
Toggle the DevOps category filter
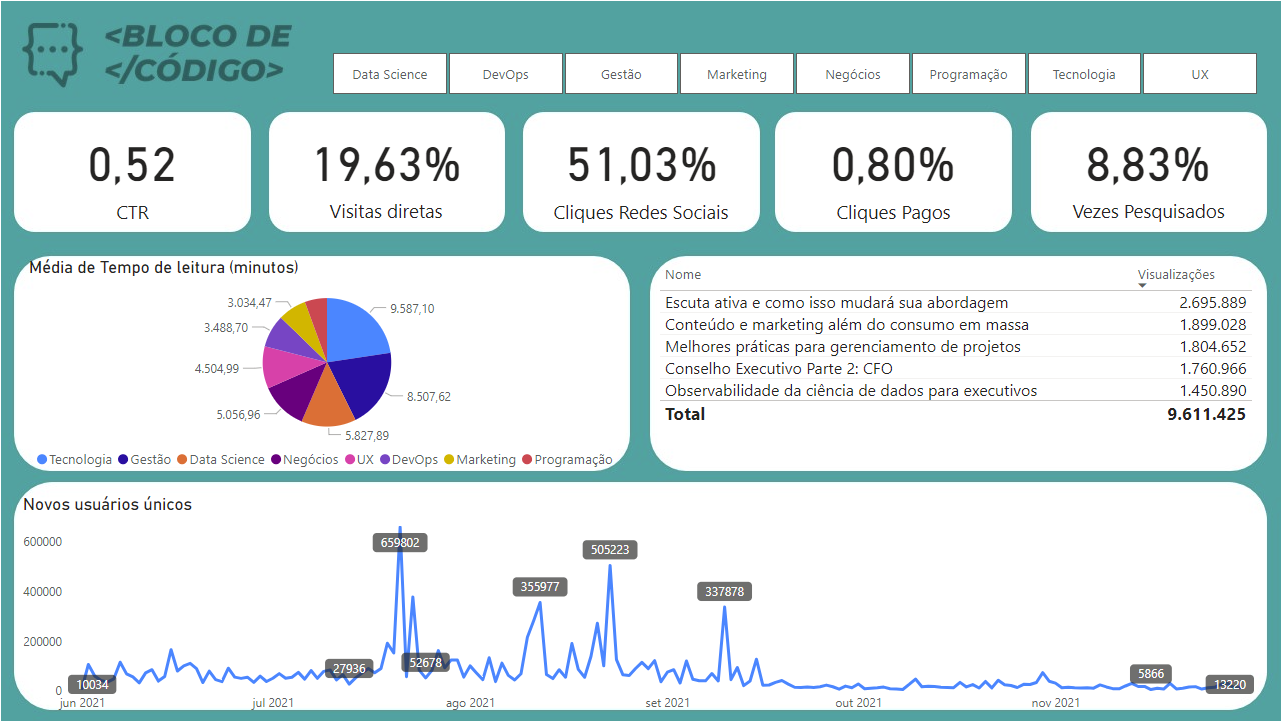[x=505, y=72]
